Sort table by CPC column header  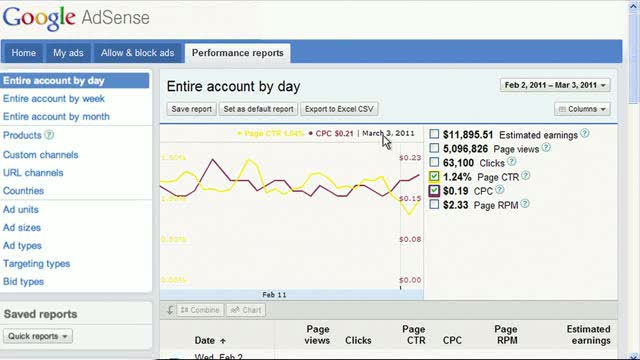click(x=452, y=340)
